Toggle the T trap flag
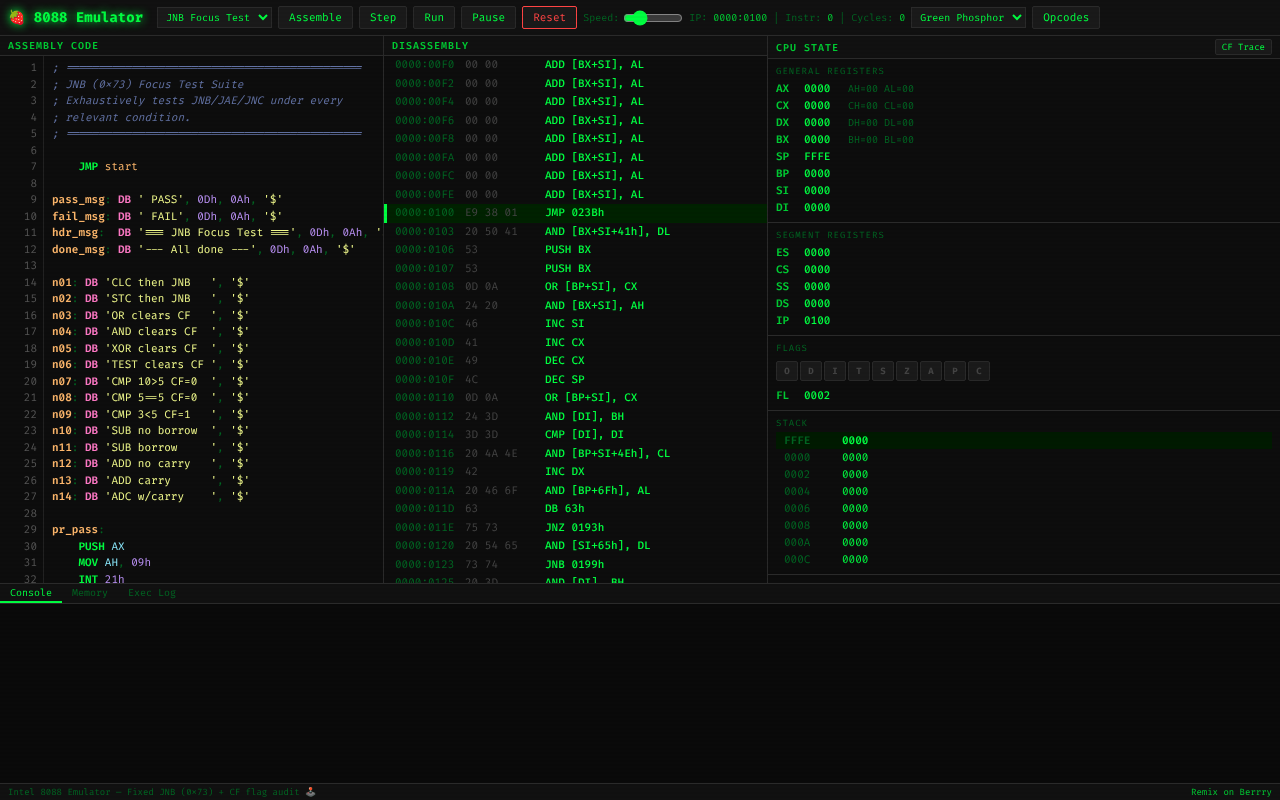 coord(859,371)
